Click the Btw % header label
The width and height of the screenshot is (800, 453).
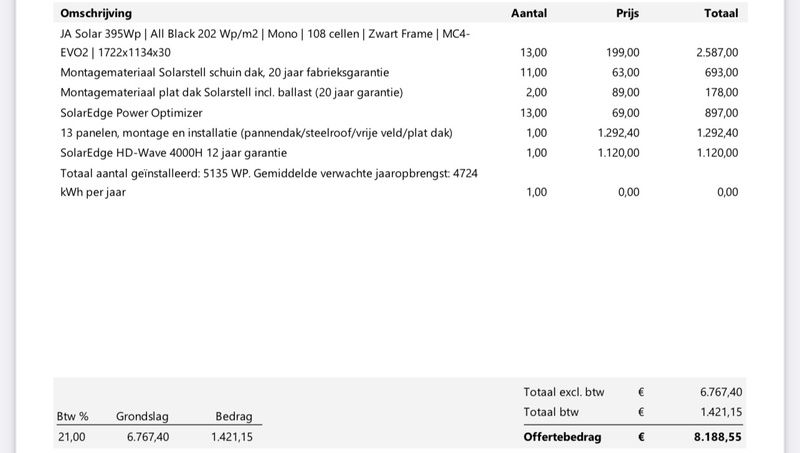(72, 416)
